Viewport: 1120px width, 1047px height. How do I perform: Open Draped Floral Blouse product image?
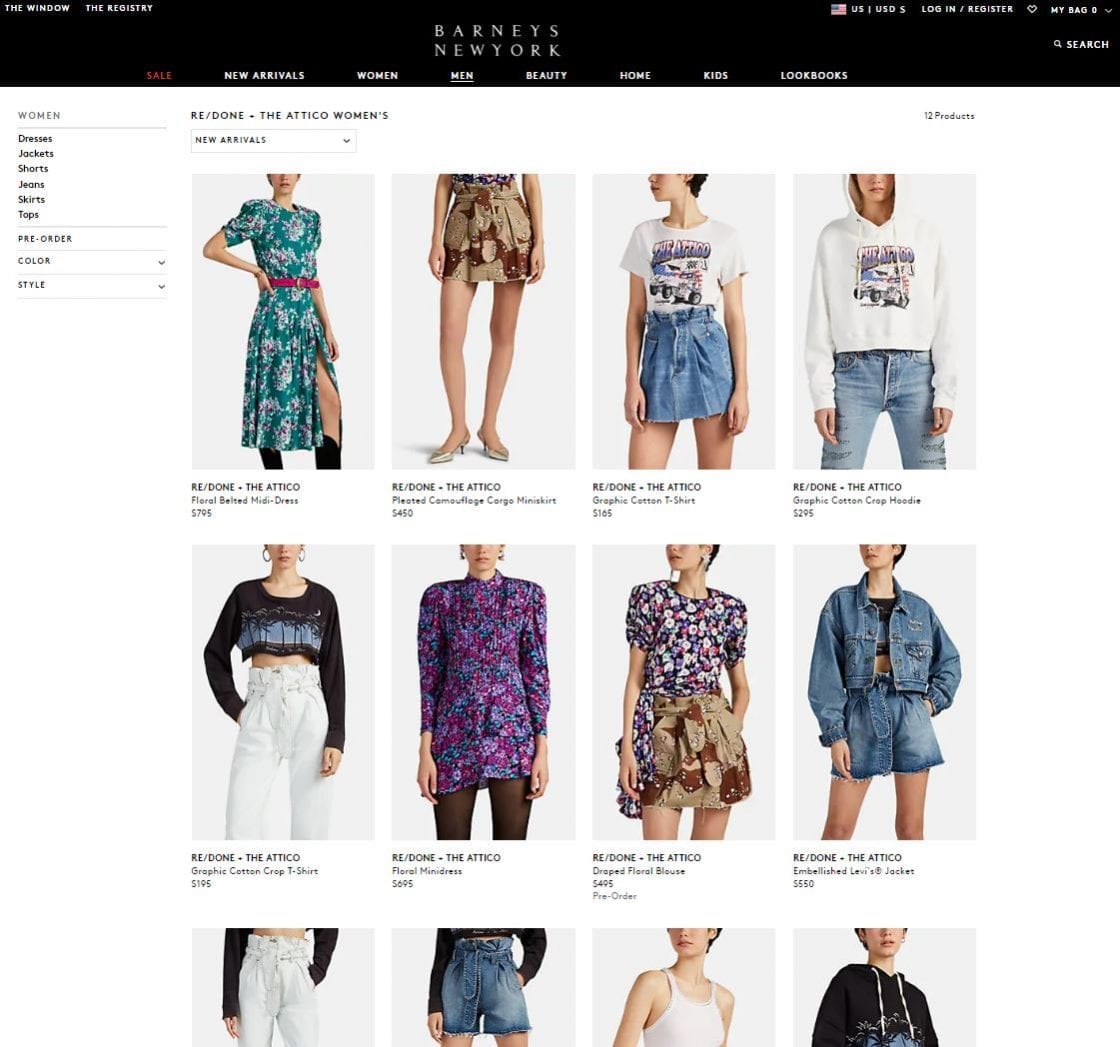point(684,692)
